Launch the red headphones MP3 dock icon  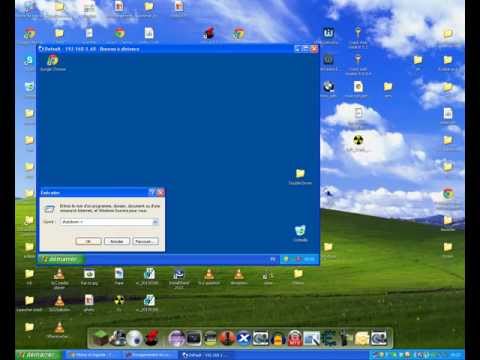(295, 338)
